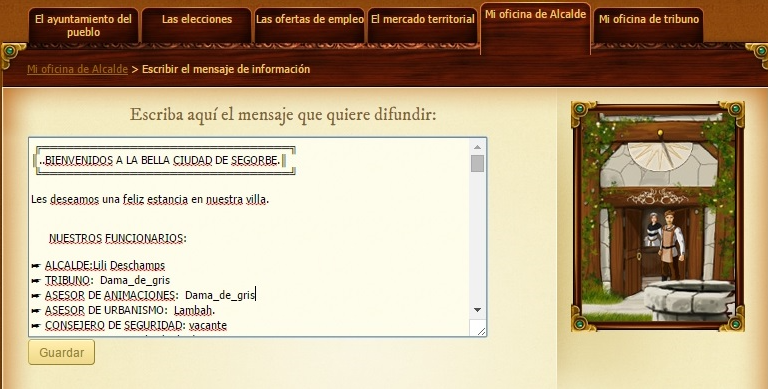768x389 pixels.
Task: Open Las ofertas de empleo tab
Action: [310, 25]
